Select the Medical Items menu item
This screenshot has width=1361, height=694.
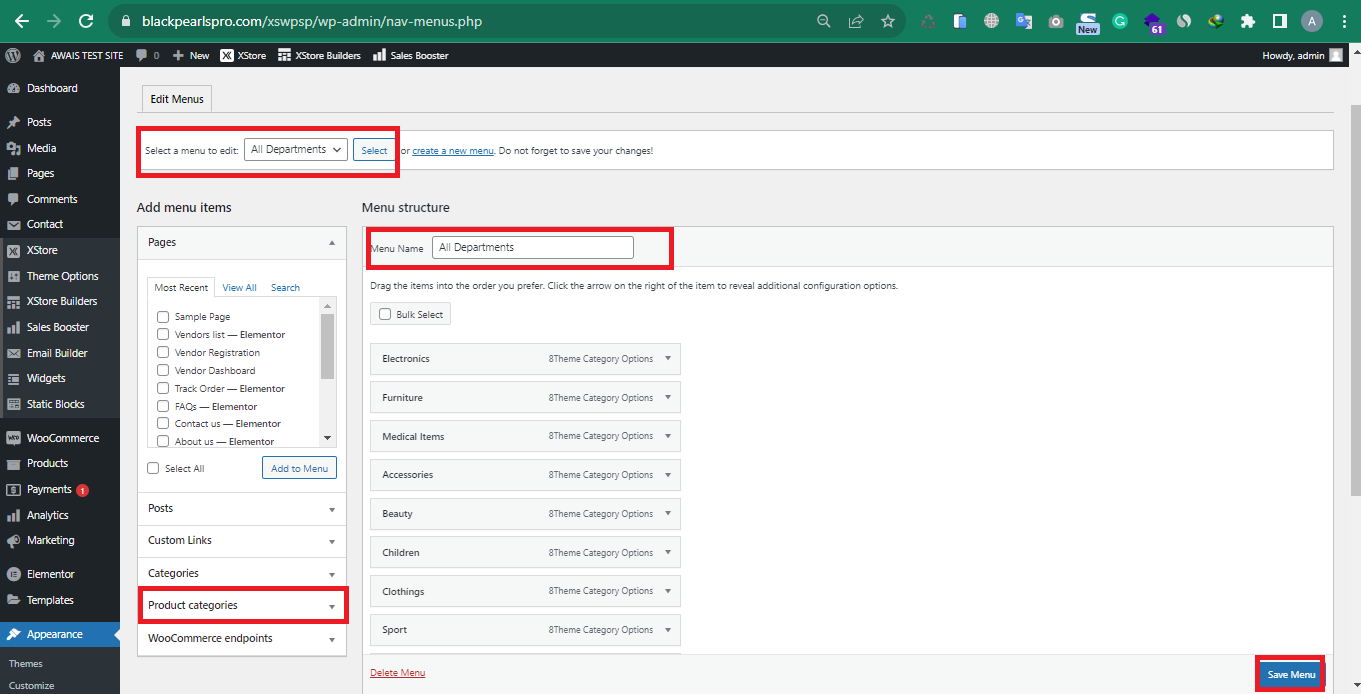click(x=525, y=436)
